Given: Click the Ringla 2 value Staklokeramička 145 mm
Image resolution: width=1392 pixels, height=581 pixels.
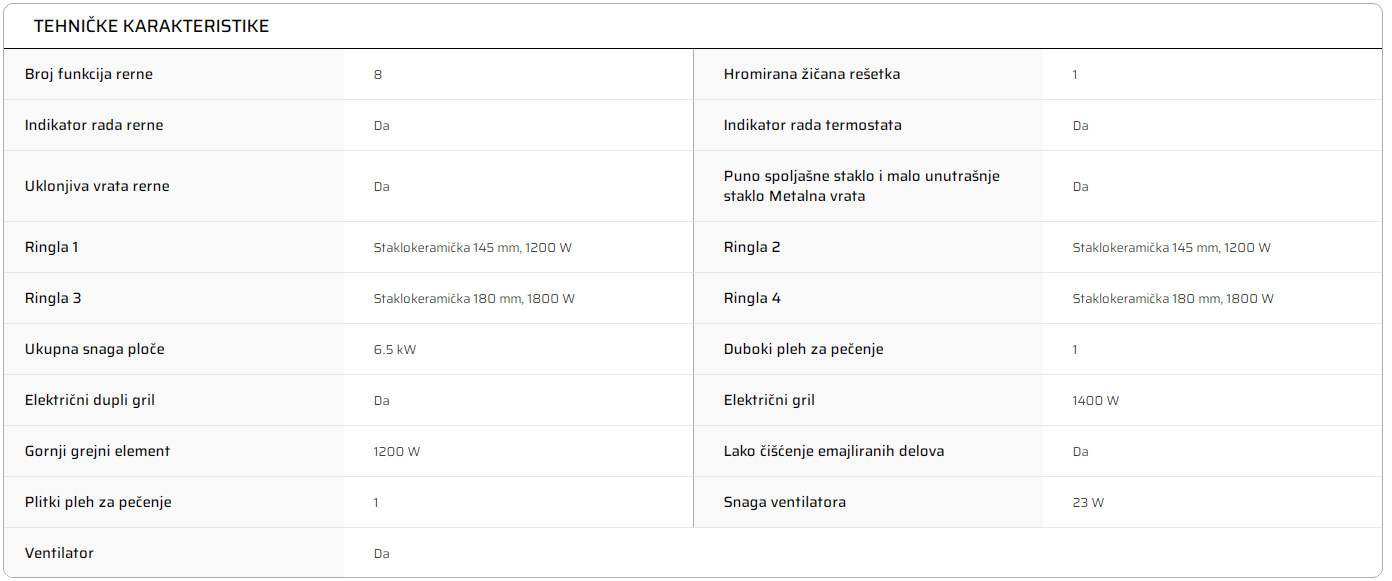Looking at the screenshot, I should (1172, 247).
